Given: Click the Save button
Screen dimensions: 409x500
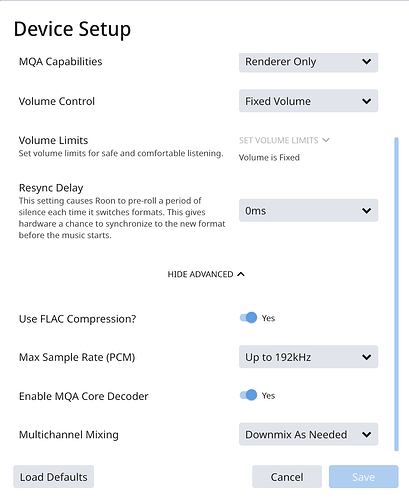Looking at the screenshot, I should point(363,477).
